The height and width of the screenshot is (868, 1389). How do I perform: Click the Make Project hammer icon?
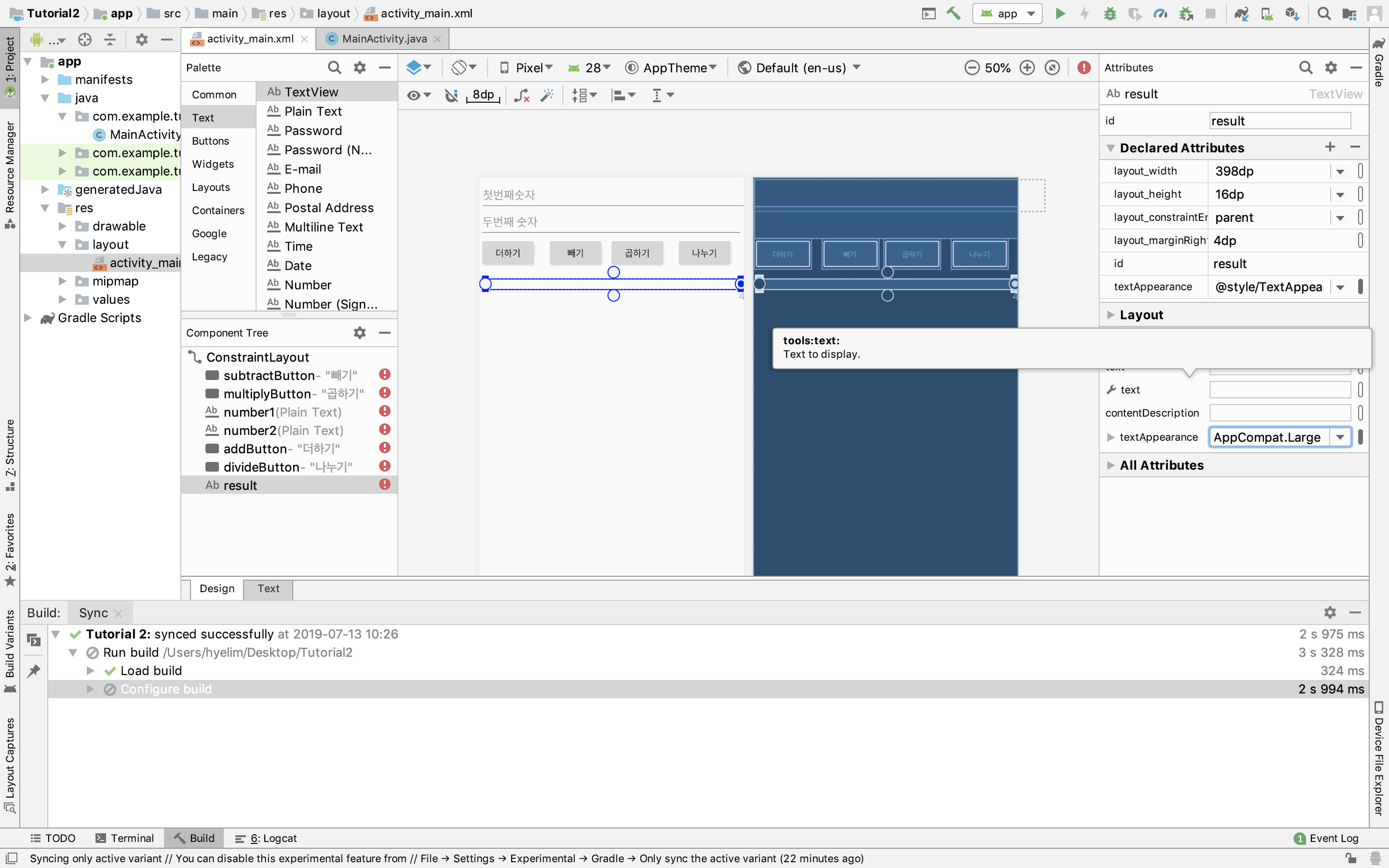tap(953, 13)
